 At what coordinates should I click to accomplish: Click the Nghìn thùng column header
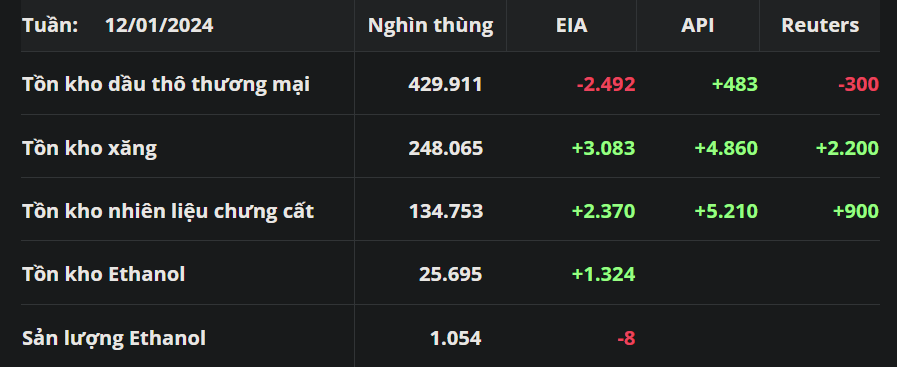[x=430, y=26]
